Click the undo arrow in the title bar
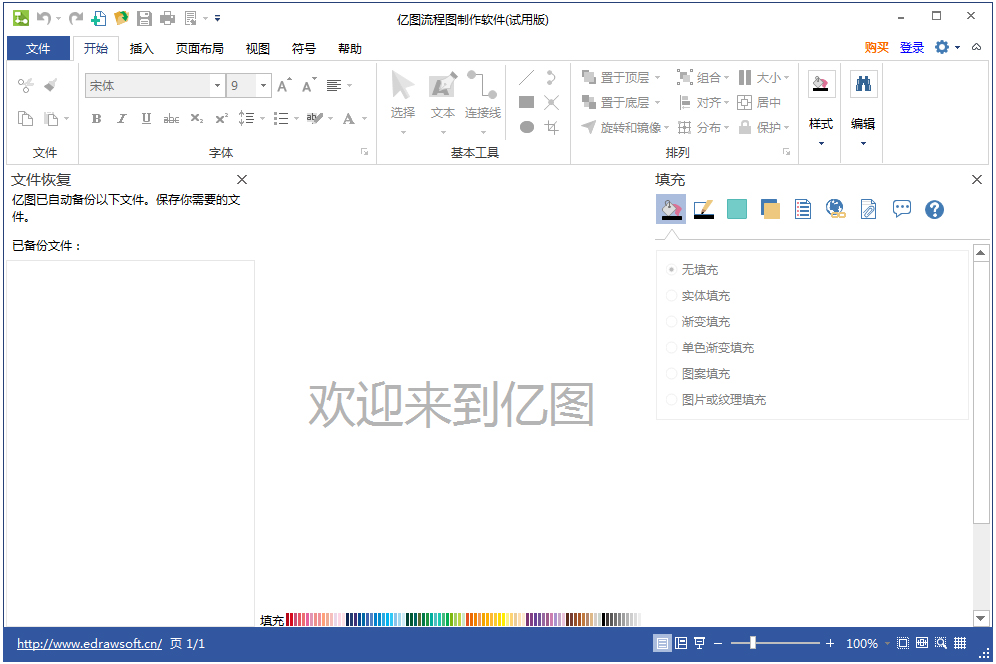The image size is (996, 664). coord(43,18)
